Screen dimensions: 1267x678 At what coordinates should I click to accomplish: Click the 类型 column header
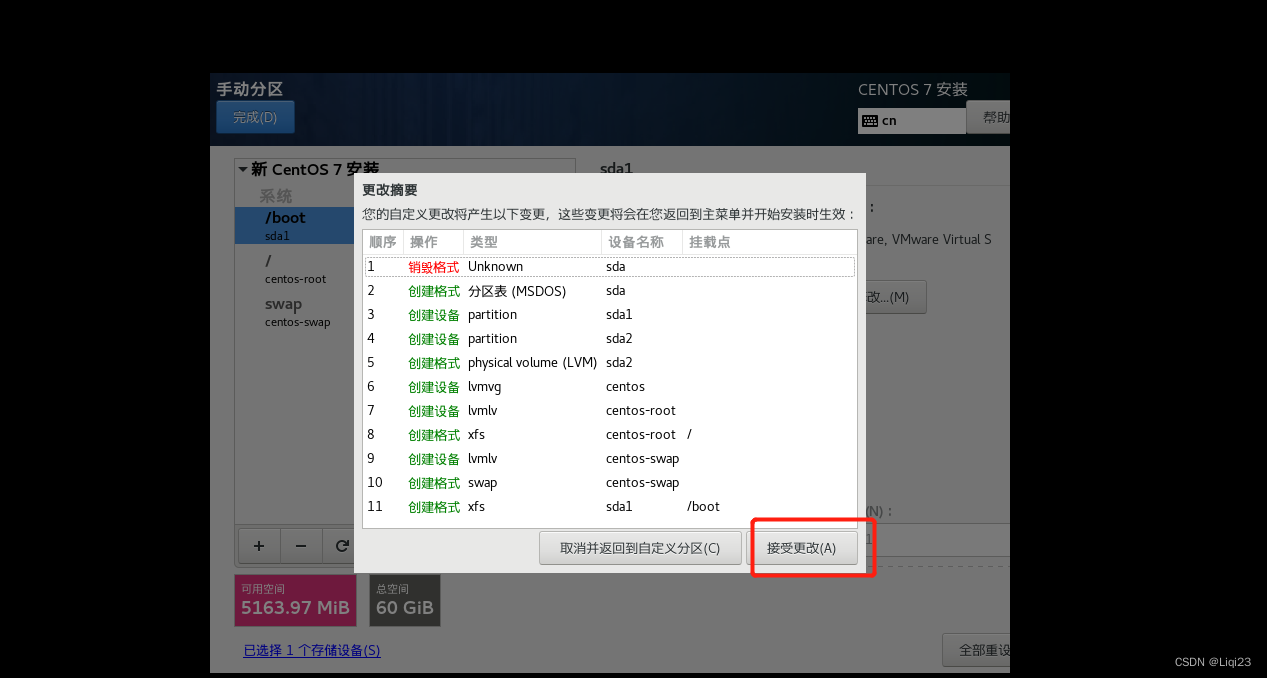pyautogui.click(x=532, y=242)
